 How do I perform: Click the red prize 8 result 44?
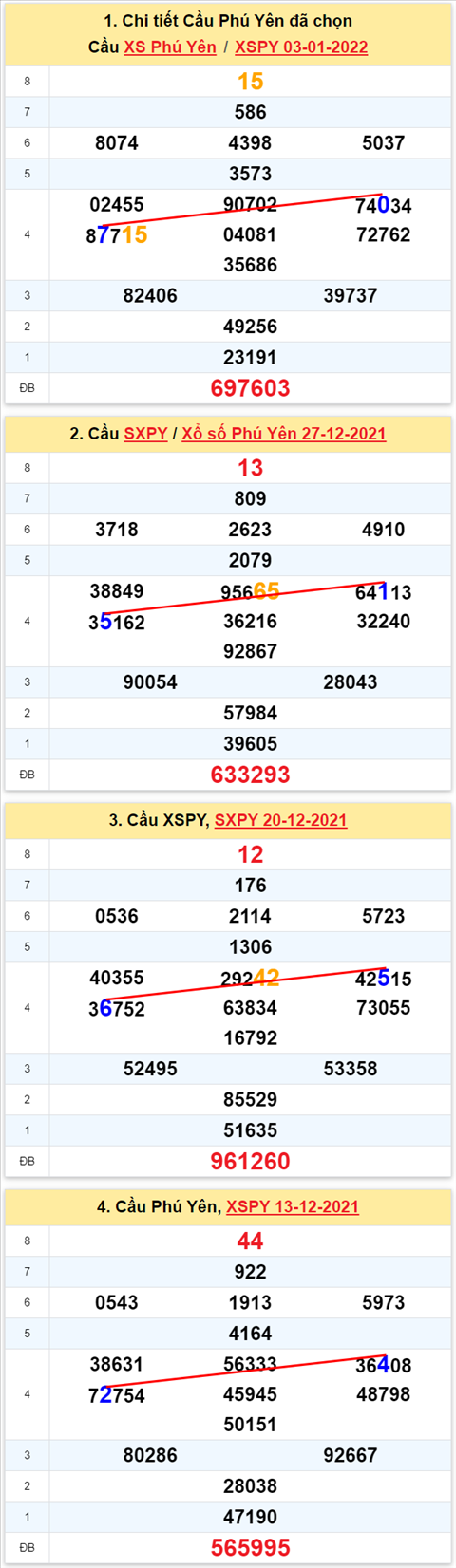pos(250,1241)
